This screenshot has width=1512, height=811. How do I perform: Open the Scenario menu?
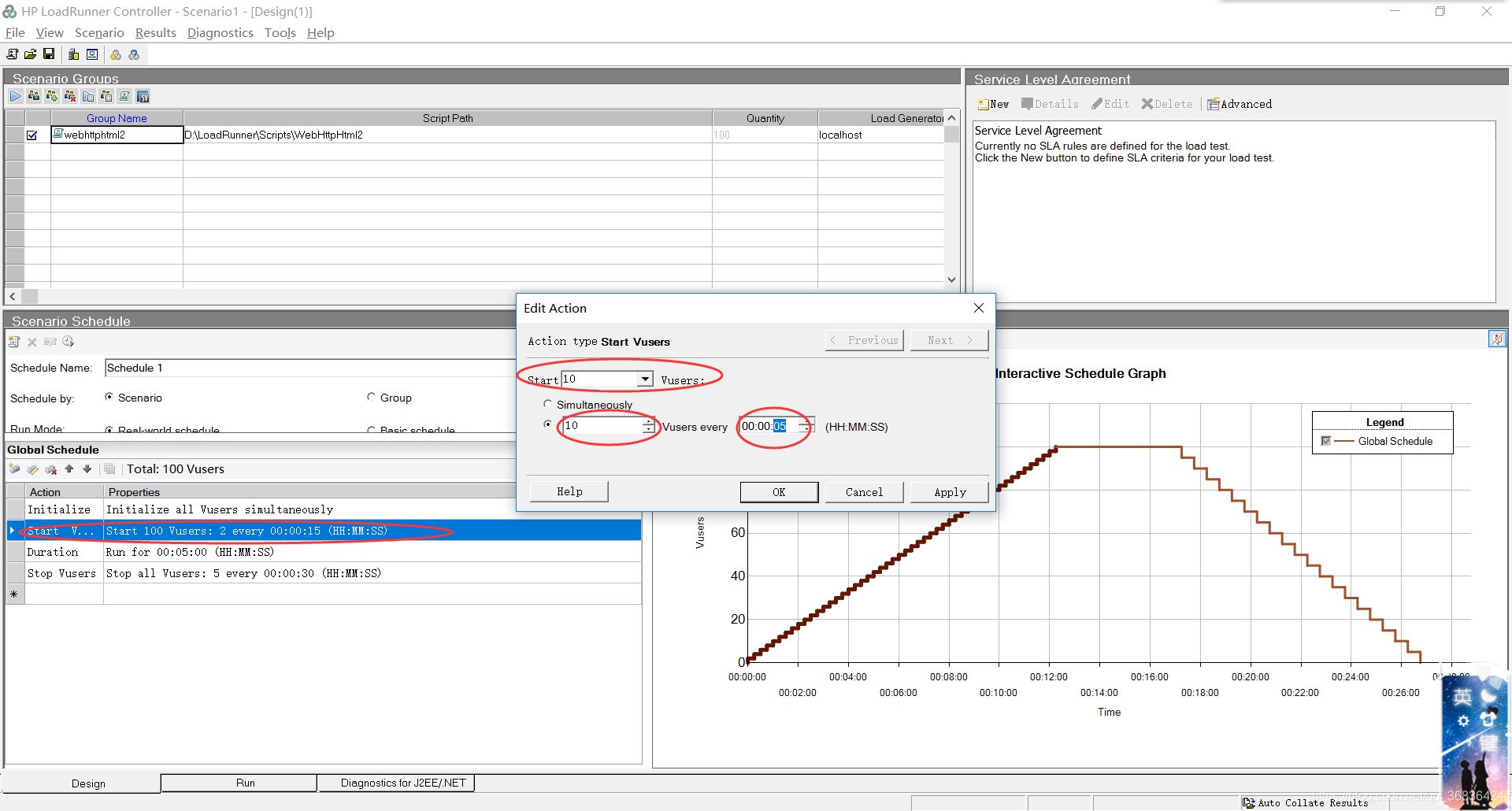click(x=99, y=33)
